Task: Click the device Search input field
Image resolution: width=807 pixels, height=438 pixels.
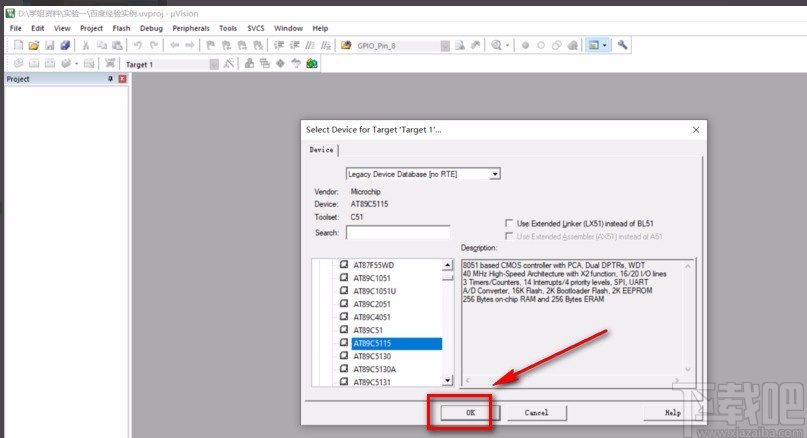Action: point(398,232)
